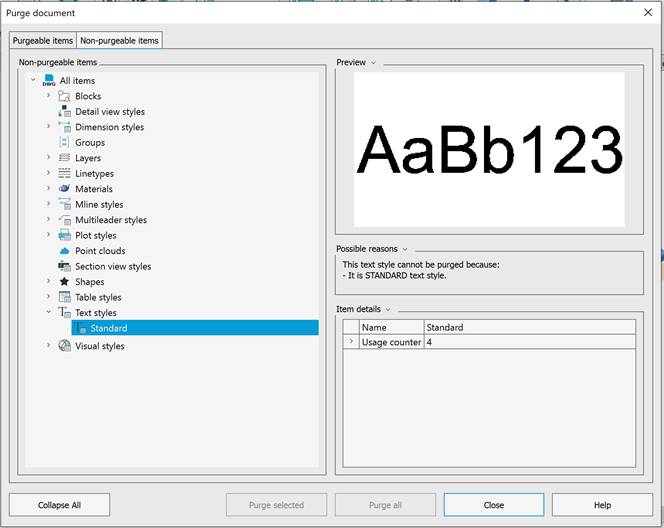Screen dimensions: 664x528
Task: Select the Point clouds tree label
Action: [100, 251]
